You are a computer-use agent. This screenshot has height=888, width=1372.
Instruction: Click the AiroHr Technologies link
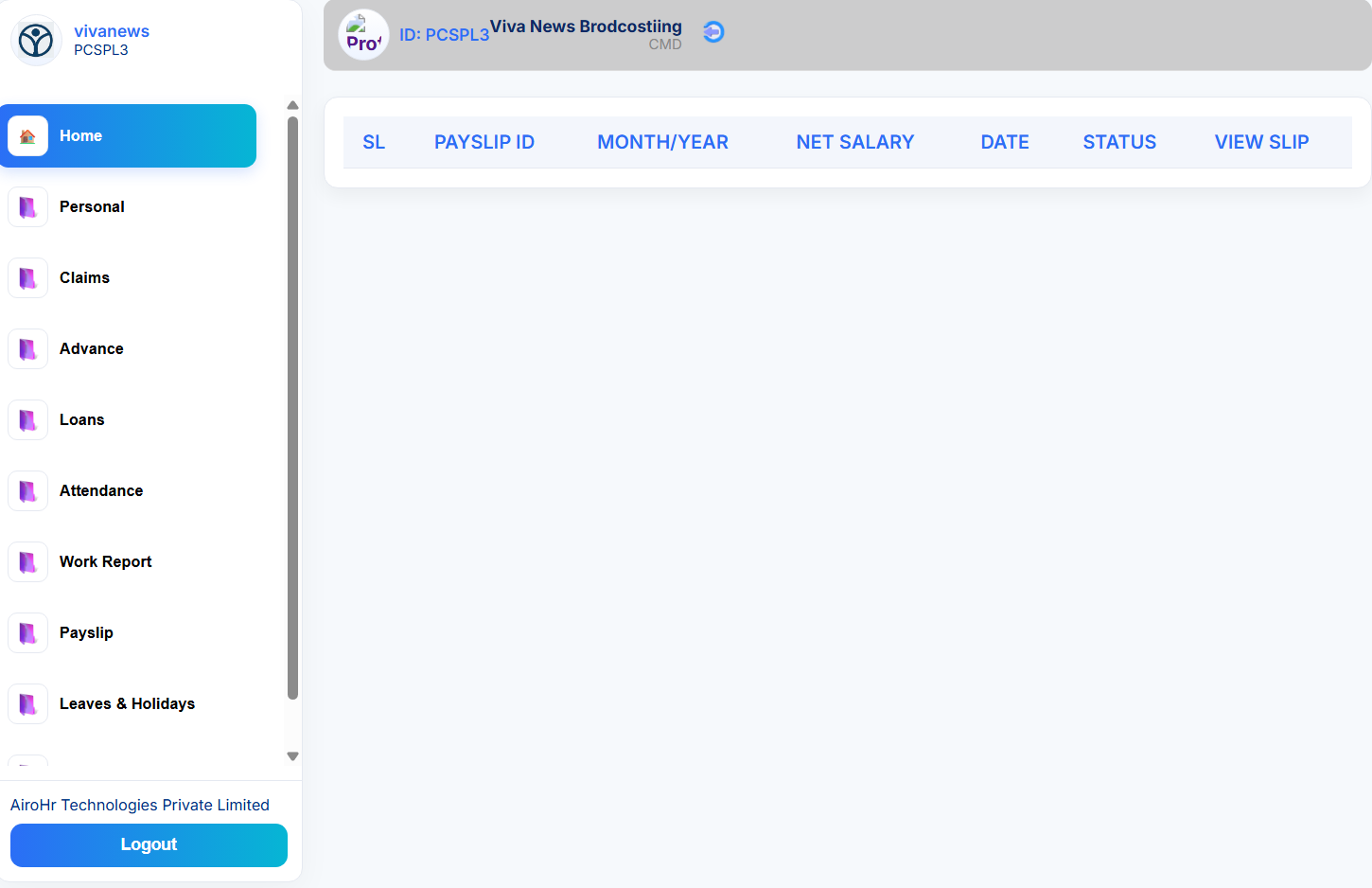tap(140, 805)
